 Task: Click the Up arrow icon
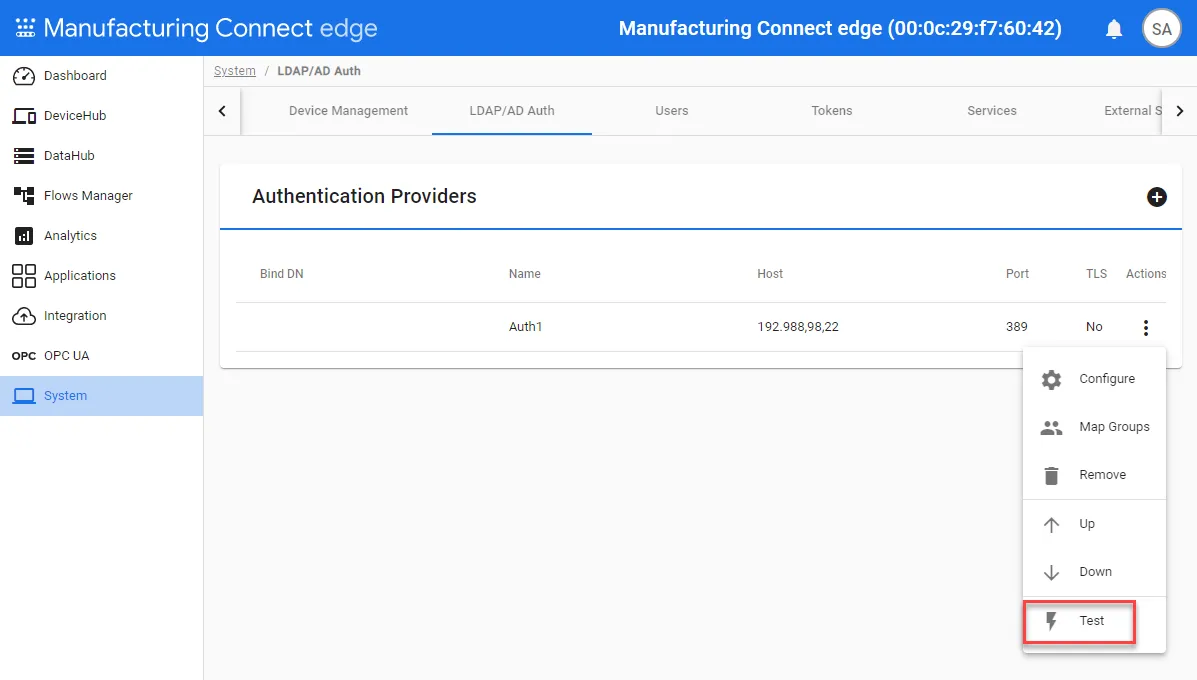click(x=1051, y=524)
